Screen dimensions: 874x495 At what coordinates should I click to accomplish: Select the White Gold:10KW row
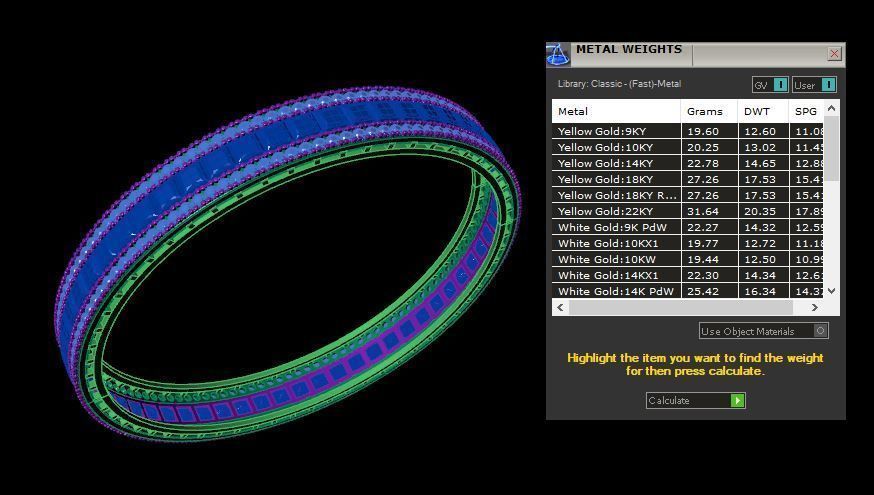pos(688,259)
